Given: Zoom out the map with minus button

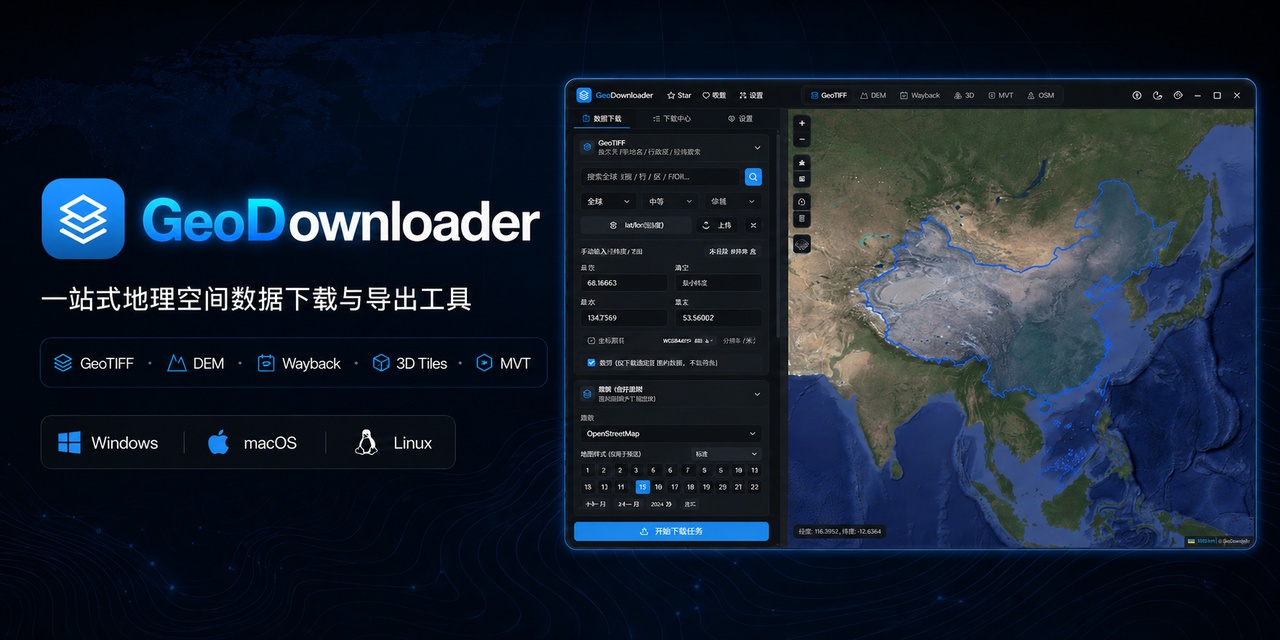Looking at the screenshot, I should click(x=802, y=138).
